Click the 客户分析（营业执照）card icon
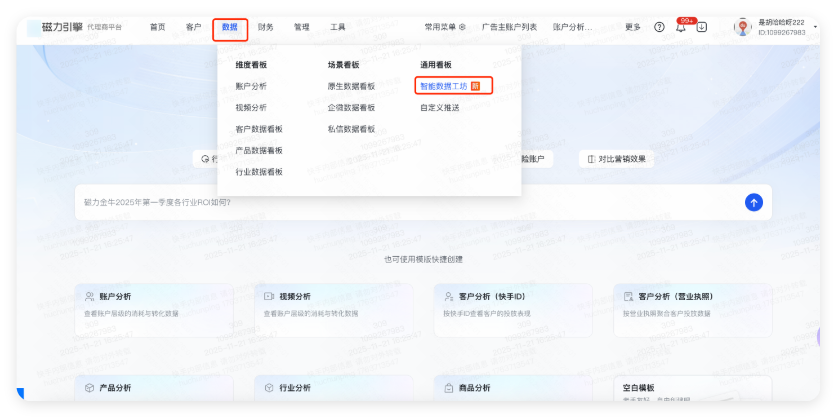Viewport: 836px width, 417px height. coord(629,296)
